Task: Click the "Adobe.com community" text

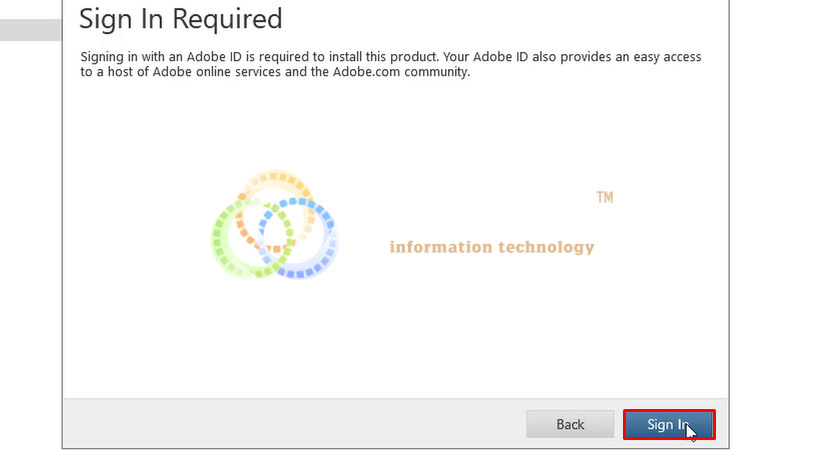Action: [x=401, y=72]
